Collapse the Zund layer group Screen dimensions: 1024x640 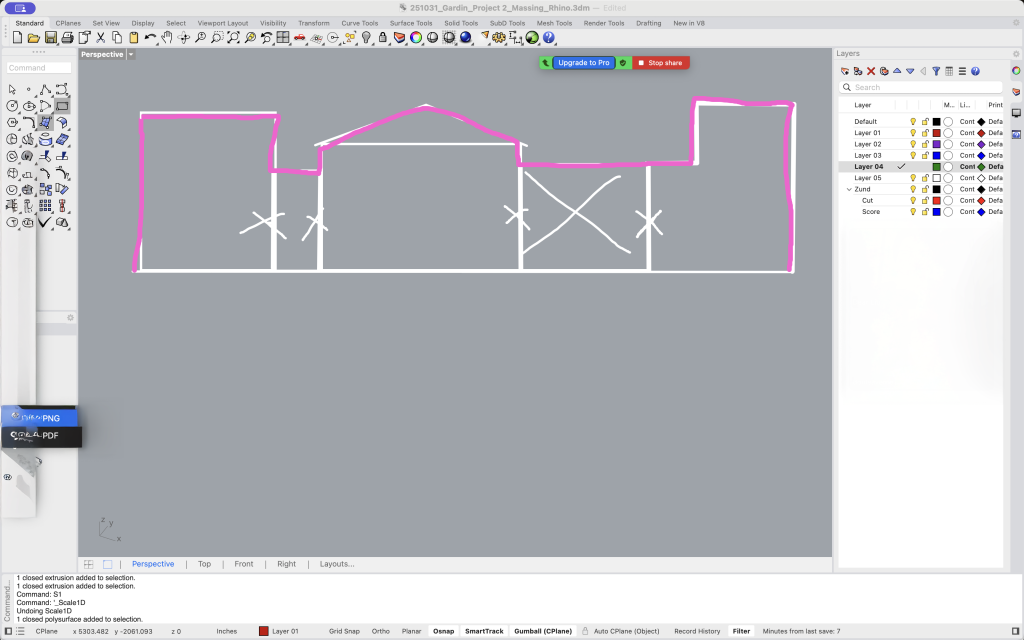(849, 189)
